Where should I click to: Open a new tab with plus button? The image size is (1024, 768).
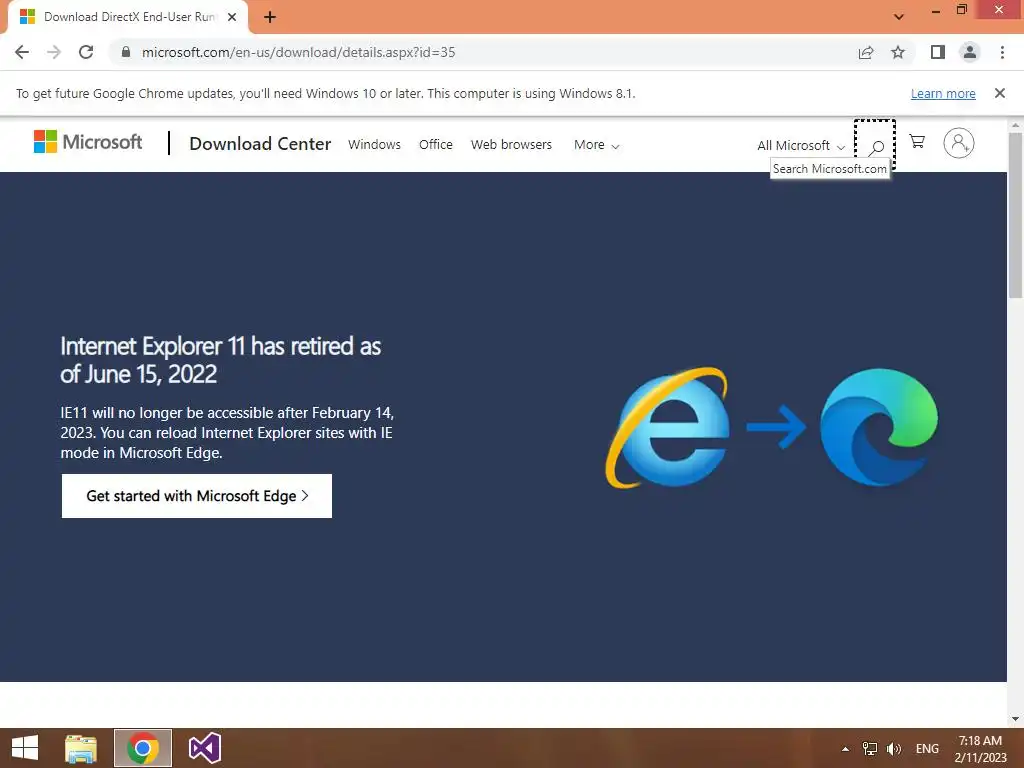[x=270, y=17]
